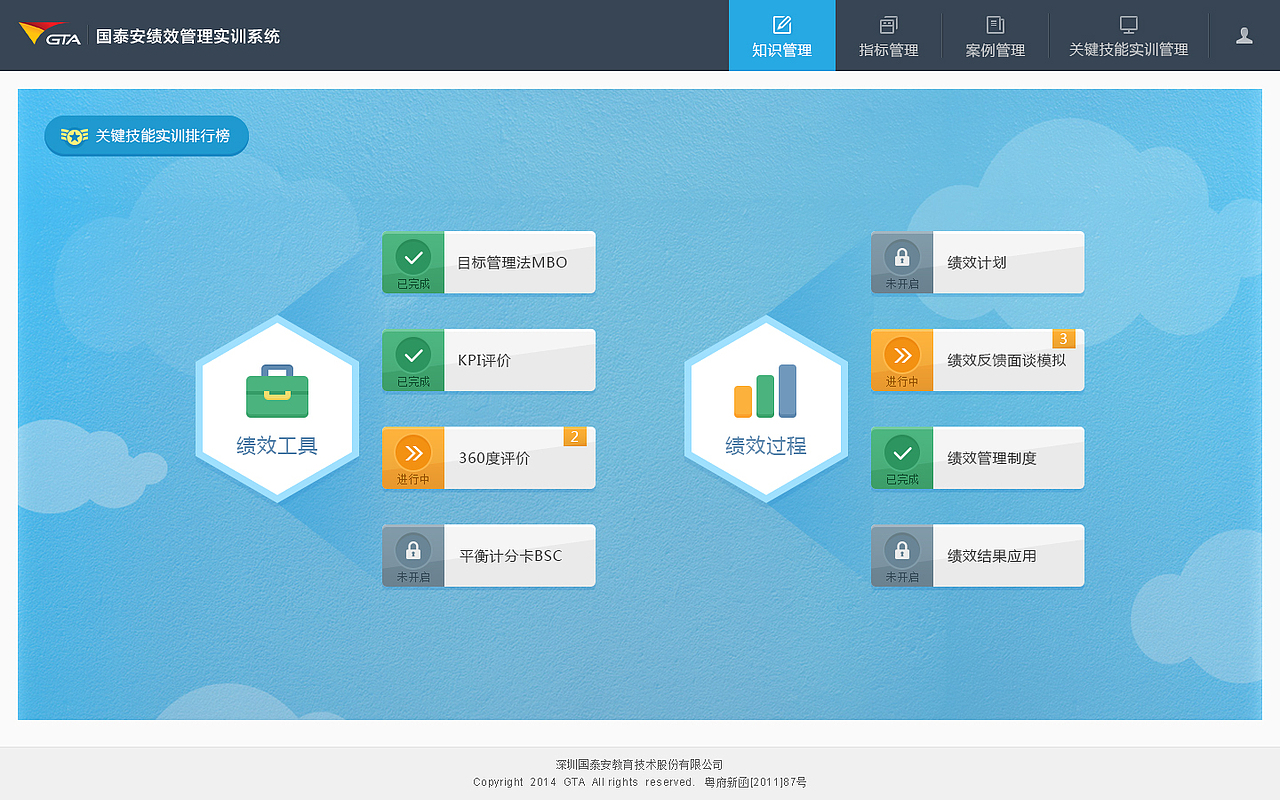1280x800 pixels.
Task: Open 绩效反馈面谈模拟 card
Action: [x=978, y=361]
